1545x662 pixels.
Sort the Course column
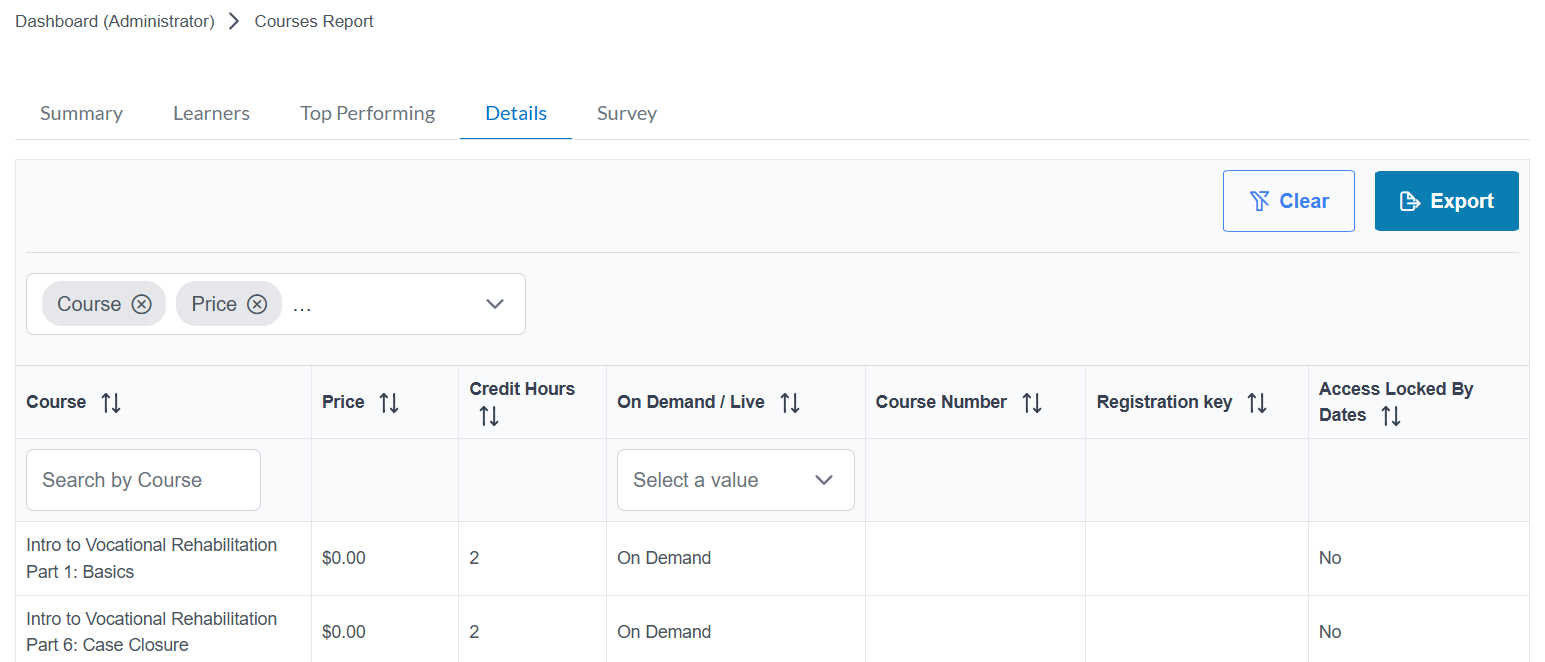pyautogui.click(x=110, y=402)
